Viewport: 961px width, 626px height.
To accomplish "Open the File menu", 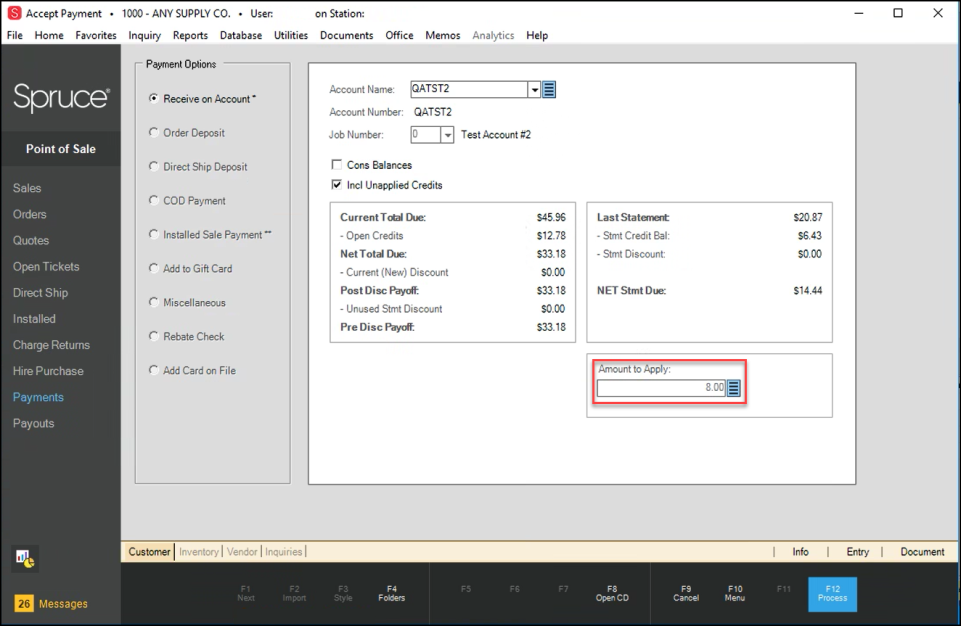I will (x=15, y=36).
